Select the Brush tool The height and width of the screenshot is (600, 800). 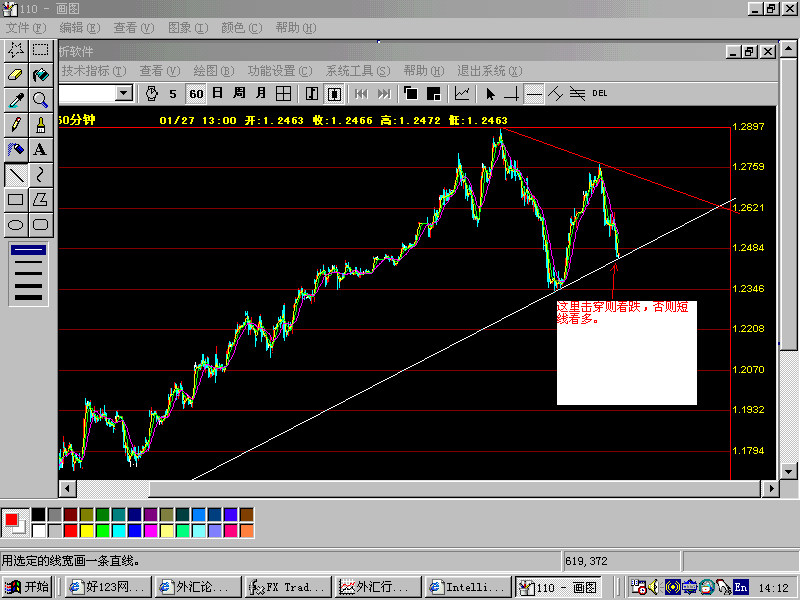41,124
